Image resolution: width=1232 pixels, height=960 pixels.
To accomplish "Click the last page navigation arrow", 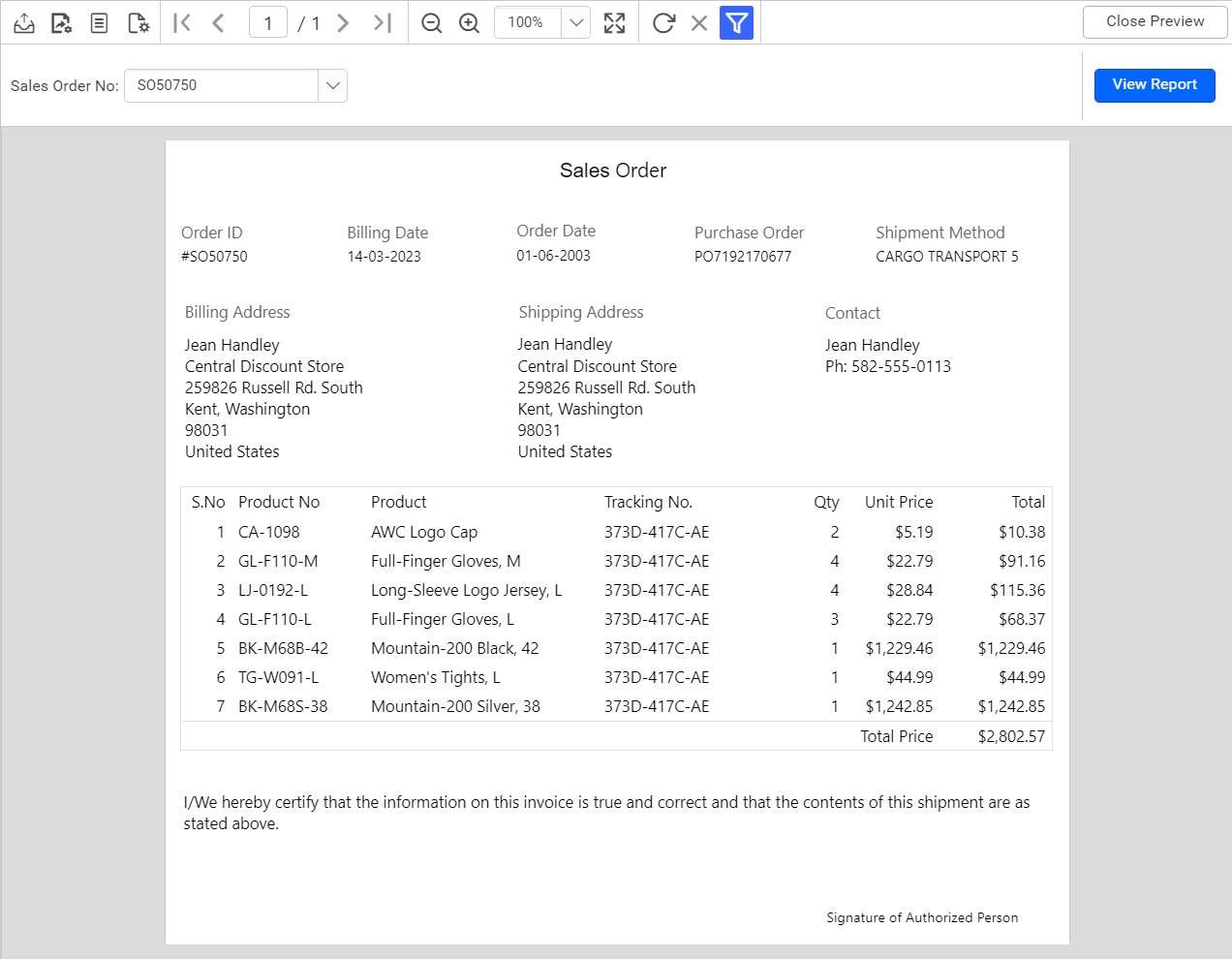I will click(x=382, y=22).
